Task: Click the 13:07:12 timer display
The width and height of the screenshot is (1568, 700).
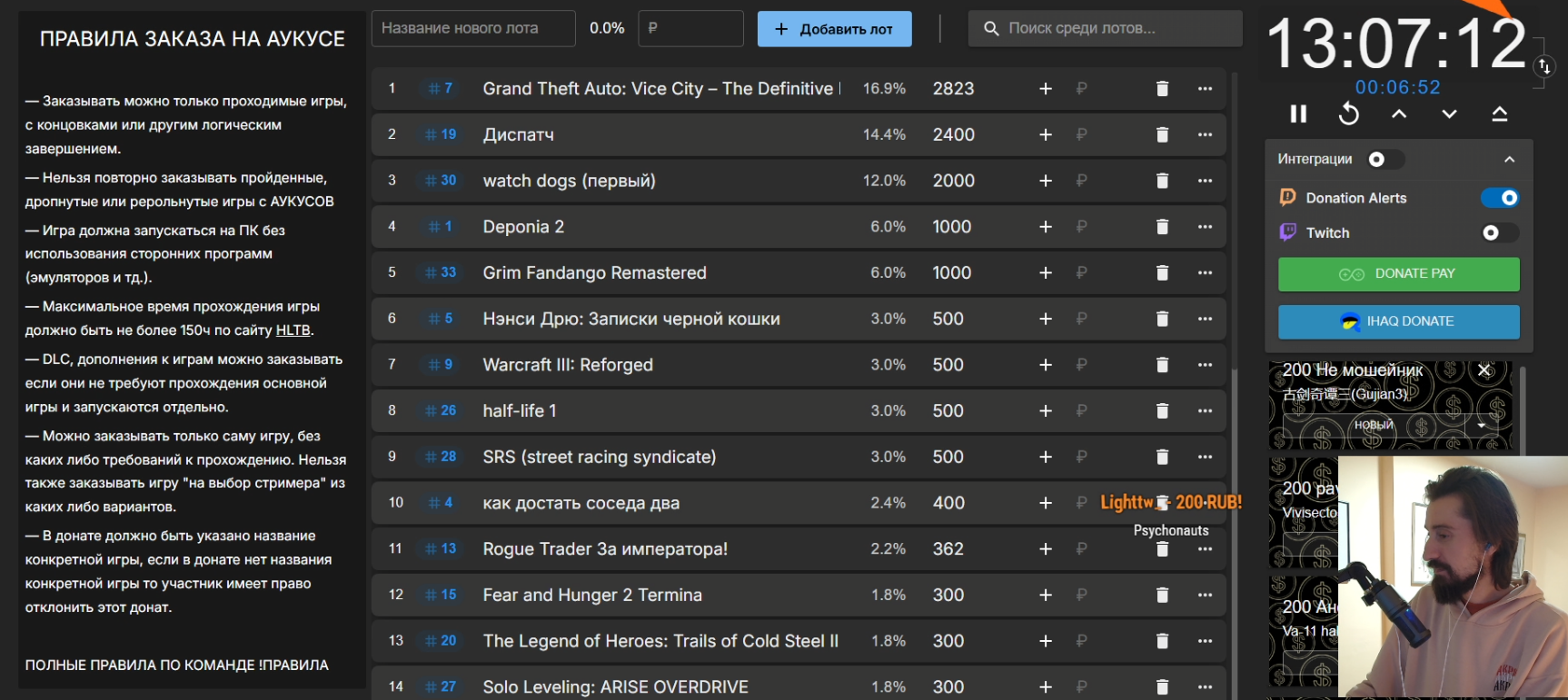Action: click(x=1396, y=44)
